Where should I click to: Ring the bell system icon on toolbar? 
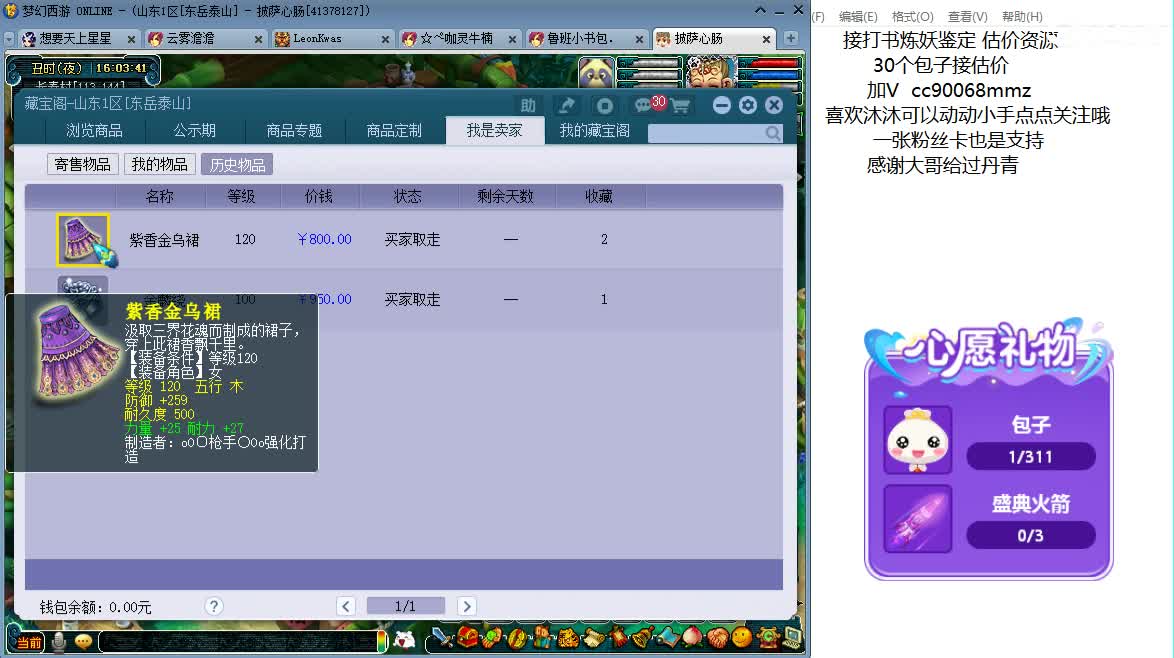[641, 638]
